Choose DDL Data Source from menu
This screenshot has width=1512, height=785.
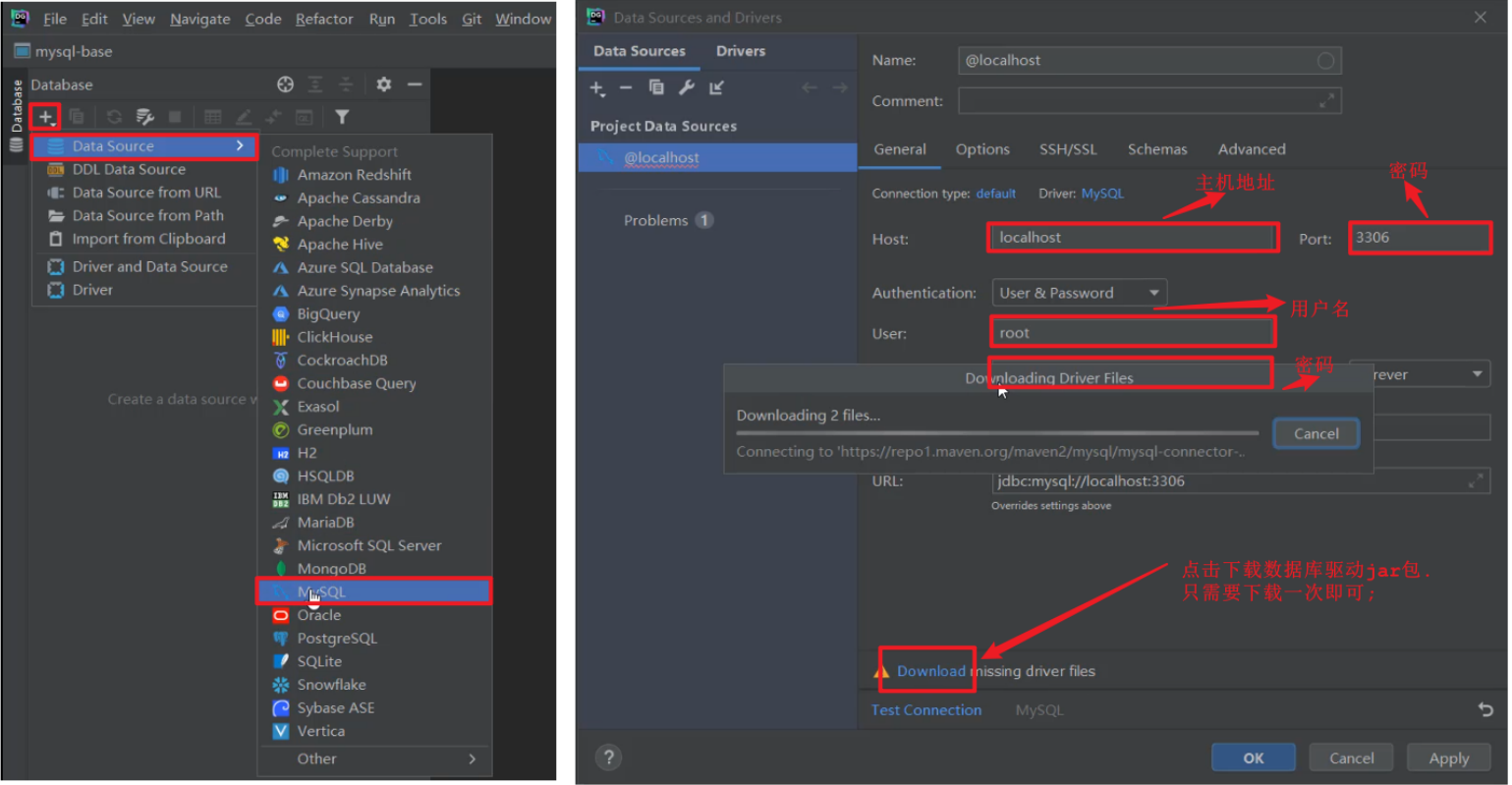(x=145, y=169)
